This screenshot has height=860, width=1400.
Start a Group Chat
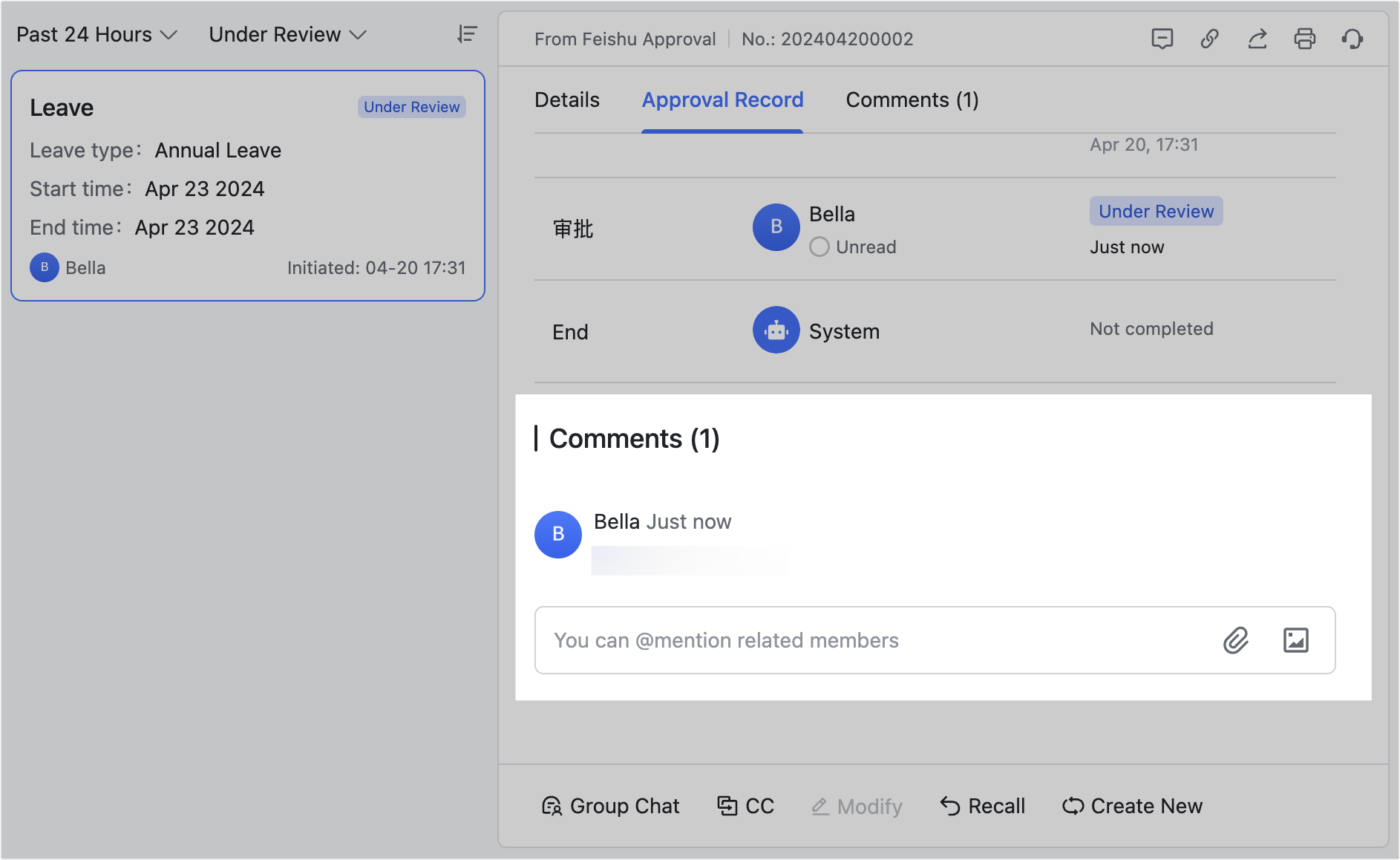pos(610,806)
